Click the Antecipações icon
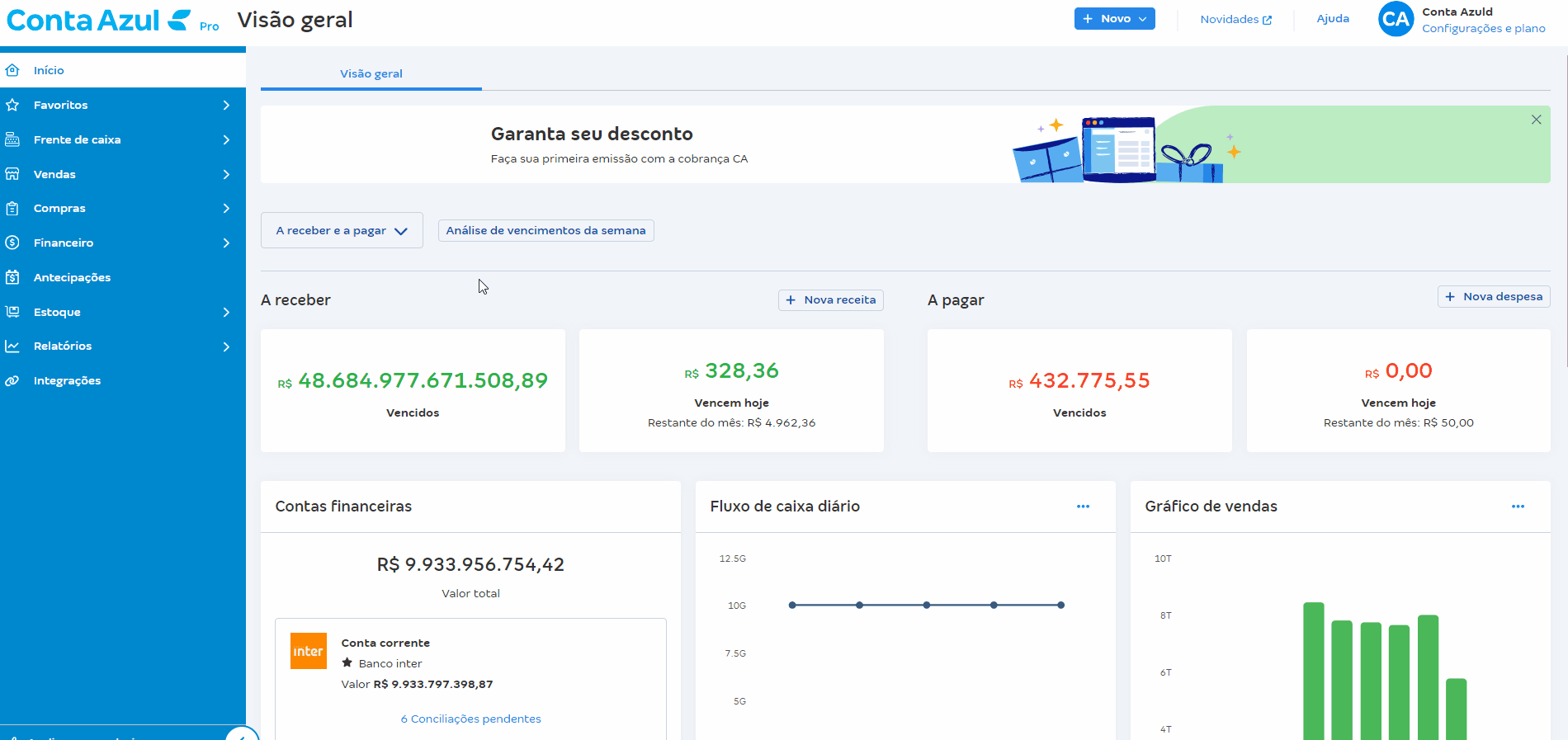 click(x=12, y=277)
